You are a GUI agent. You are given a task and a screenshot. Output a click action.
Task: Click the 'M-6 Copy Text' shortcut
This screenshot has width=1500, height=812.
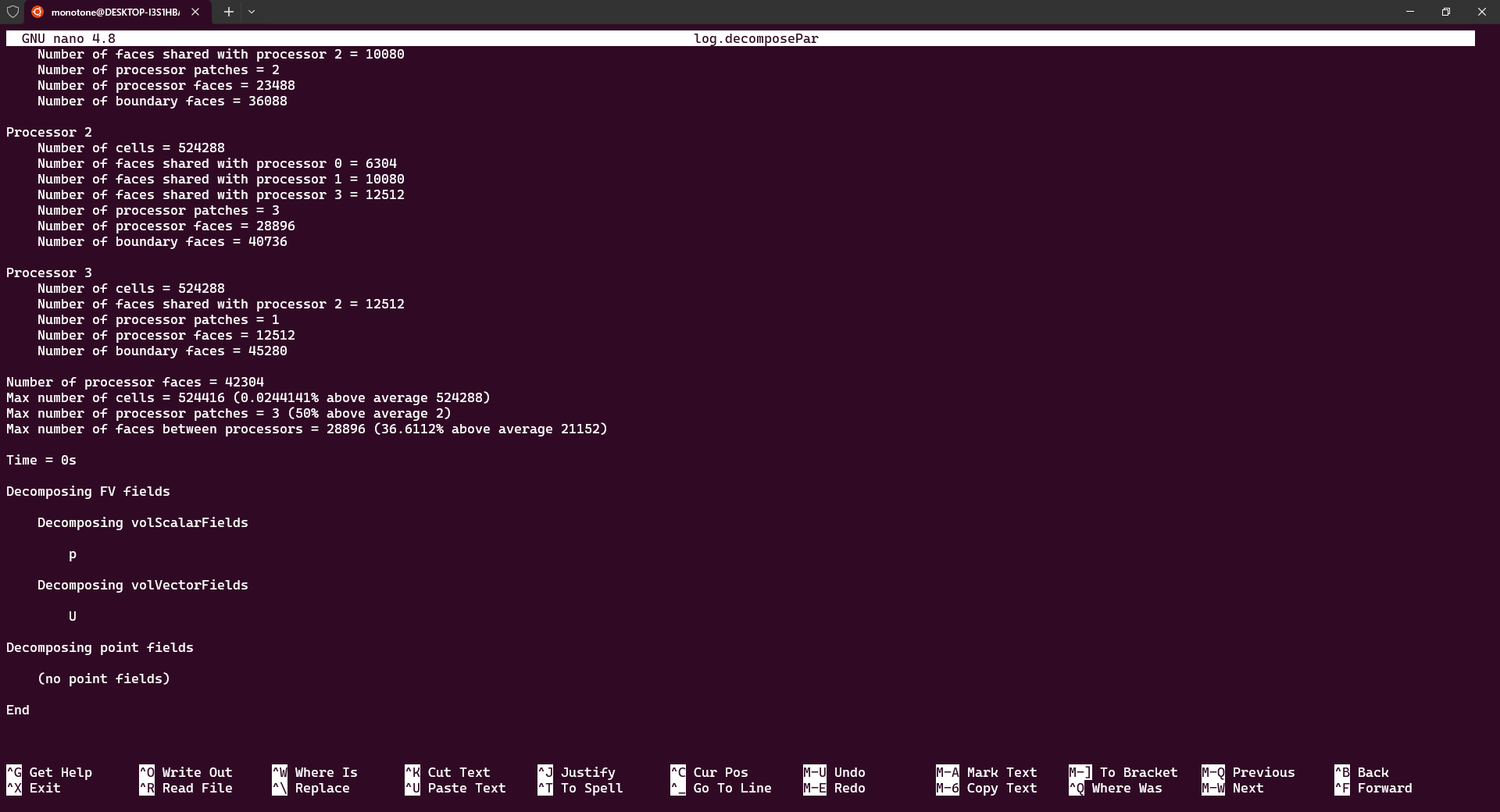click(987, 788)
